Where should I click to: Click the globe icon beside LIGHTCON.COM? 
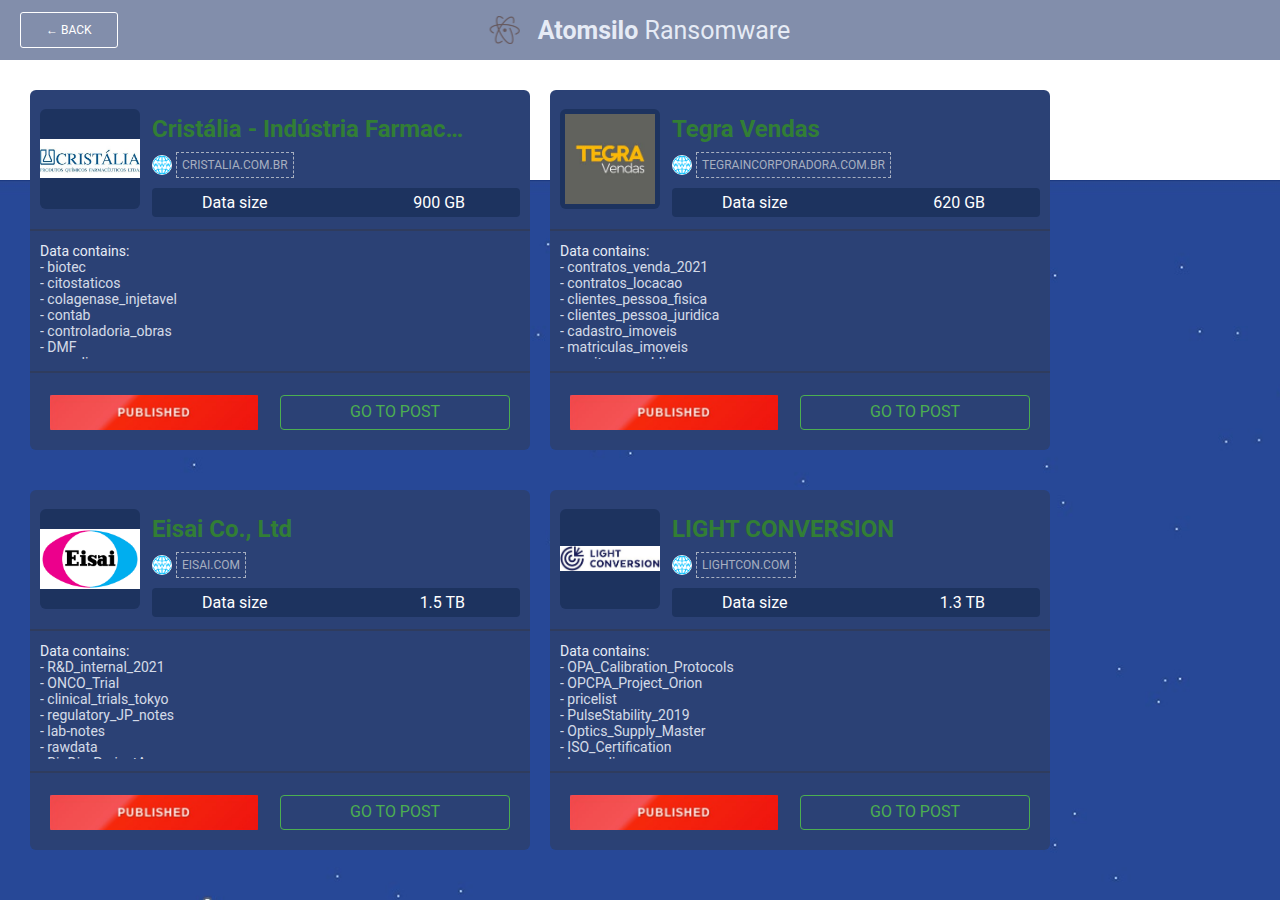pos(682,565)
